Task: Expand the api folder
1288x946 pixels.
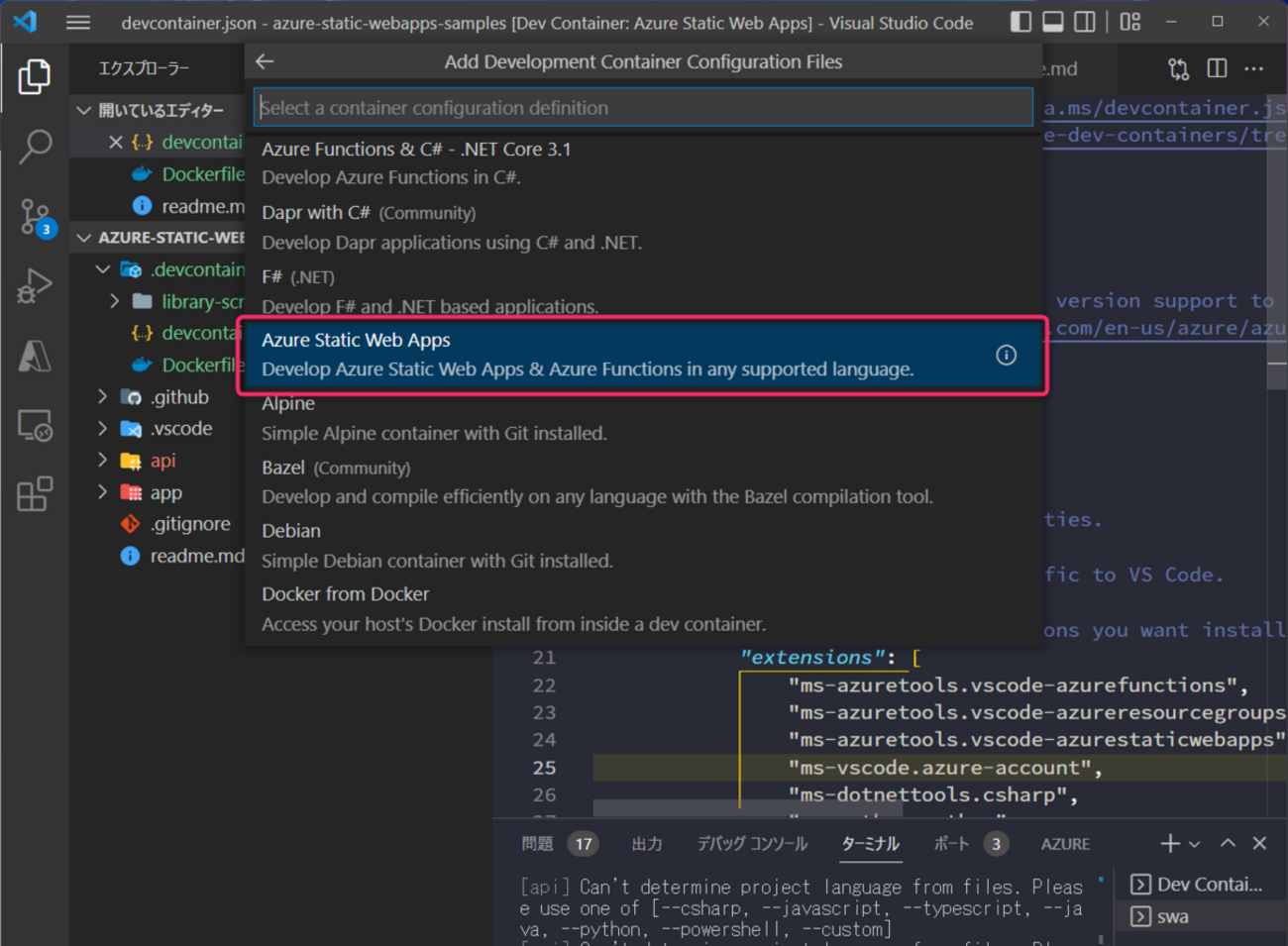Action: click(x=103, y=461)
